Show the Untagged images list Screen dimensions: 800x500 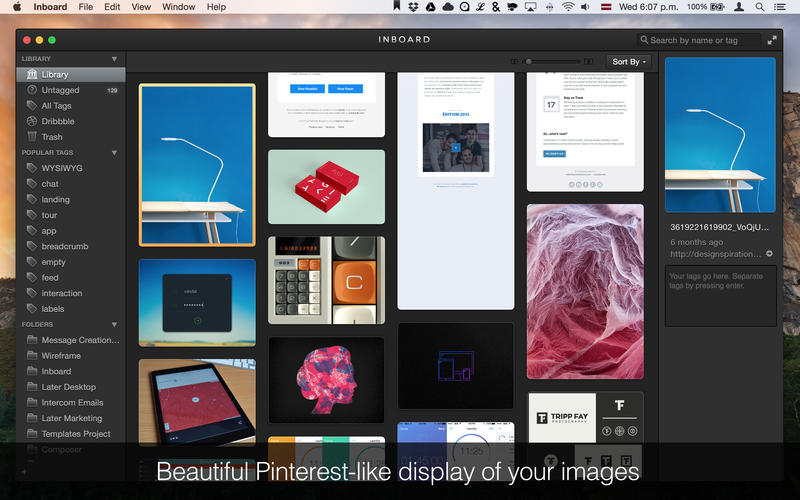(x=60, y=90)
